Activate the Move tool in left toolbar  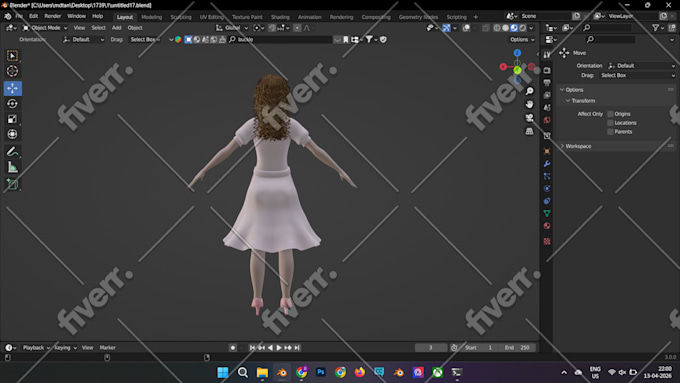click(x=13, y=88)
